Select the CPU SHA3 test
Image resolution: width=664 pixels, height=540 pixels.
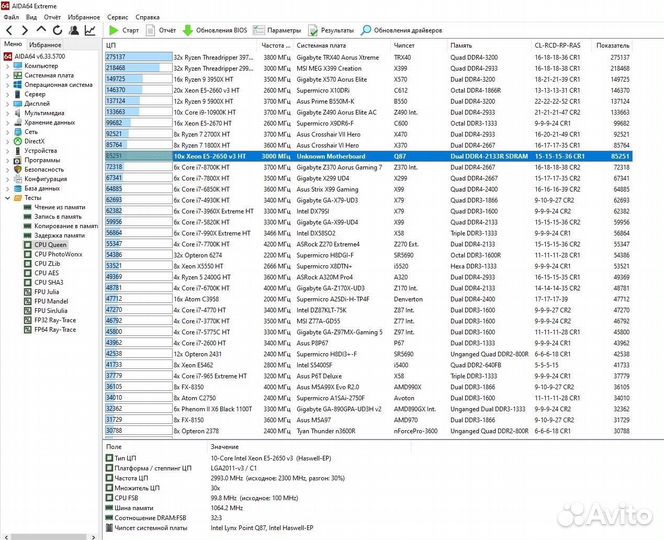(44, 282)
